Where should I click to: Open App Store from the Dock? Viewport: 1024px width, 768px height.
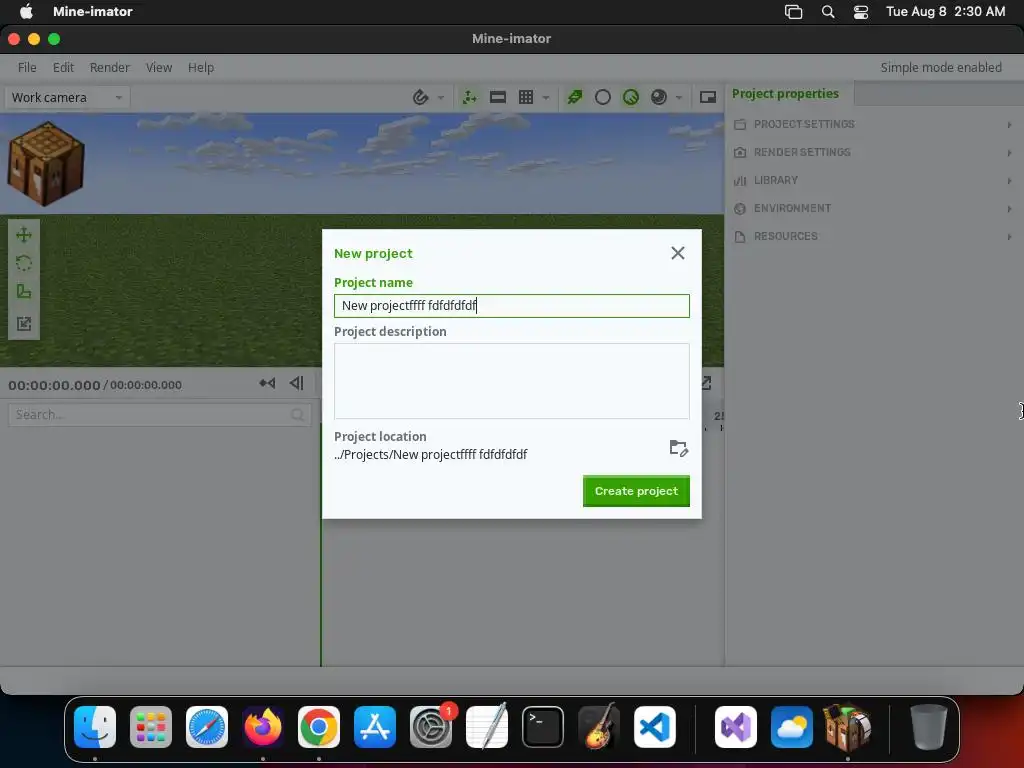click(375, 727)
